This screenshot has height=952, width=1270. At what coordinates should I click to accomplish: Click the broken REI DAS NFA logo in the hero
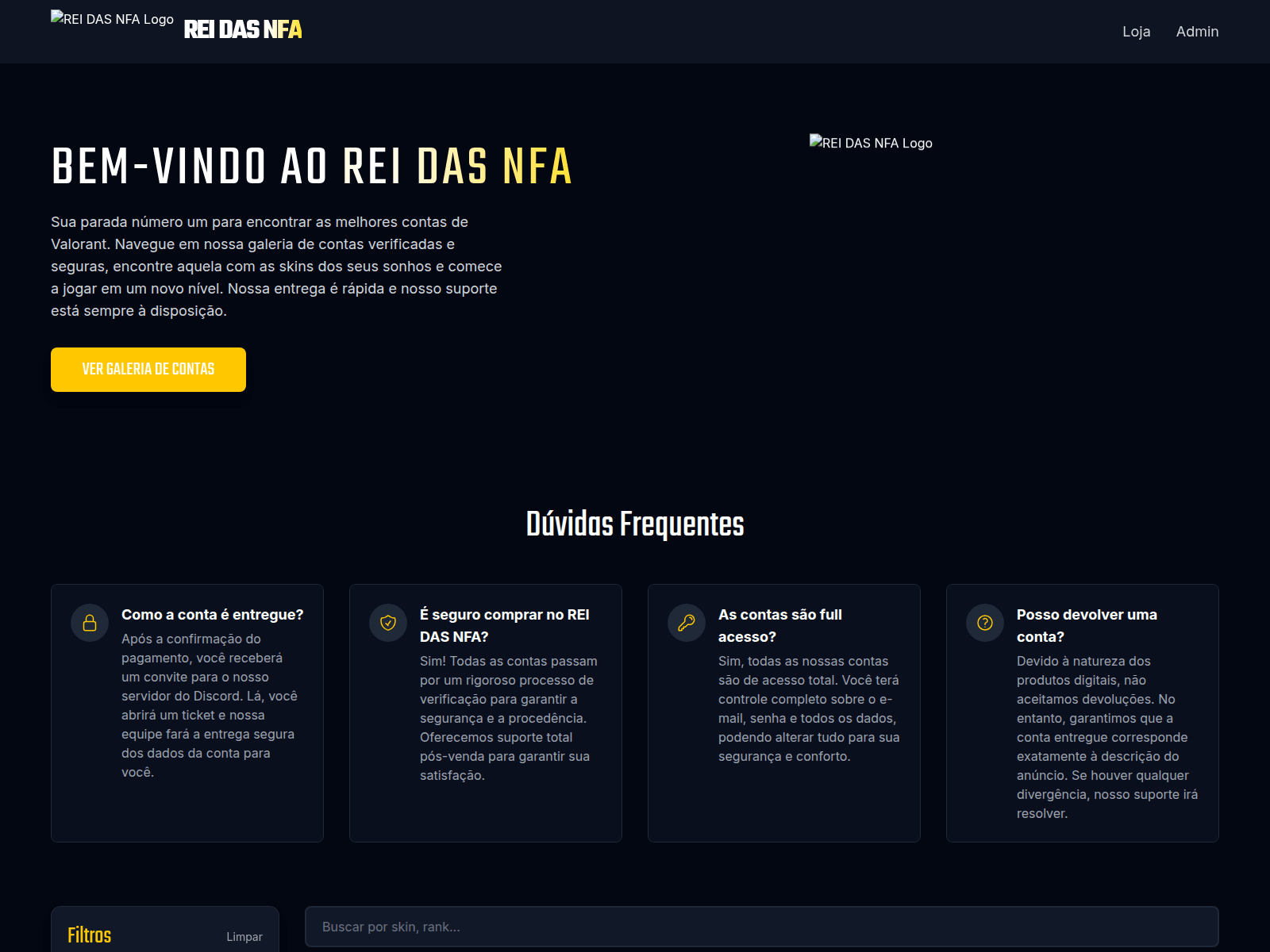point(871,143)
